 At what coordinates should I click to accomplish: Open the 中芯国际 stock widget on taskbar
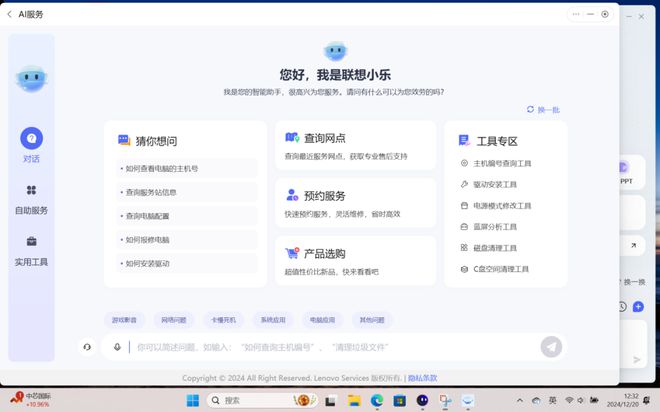(x=30, y=399)
